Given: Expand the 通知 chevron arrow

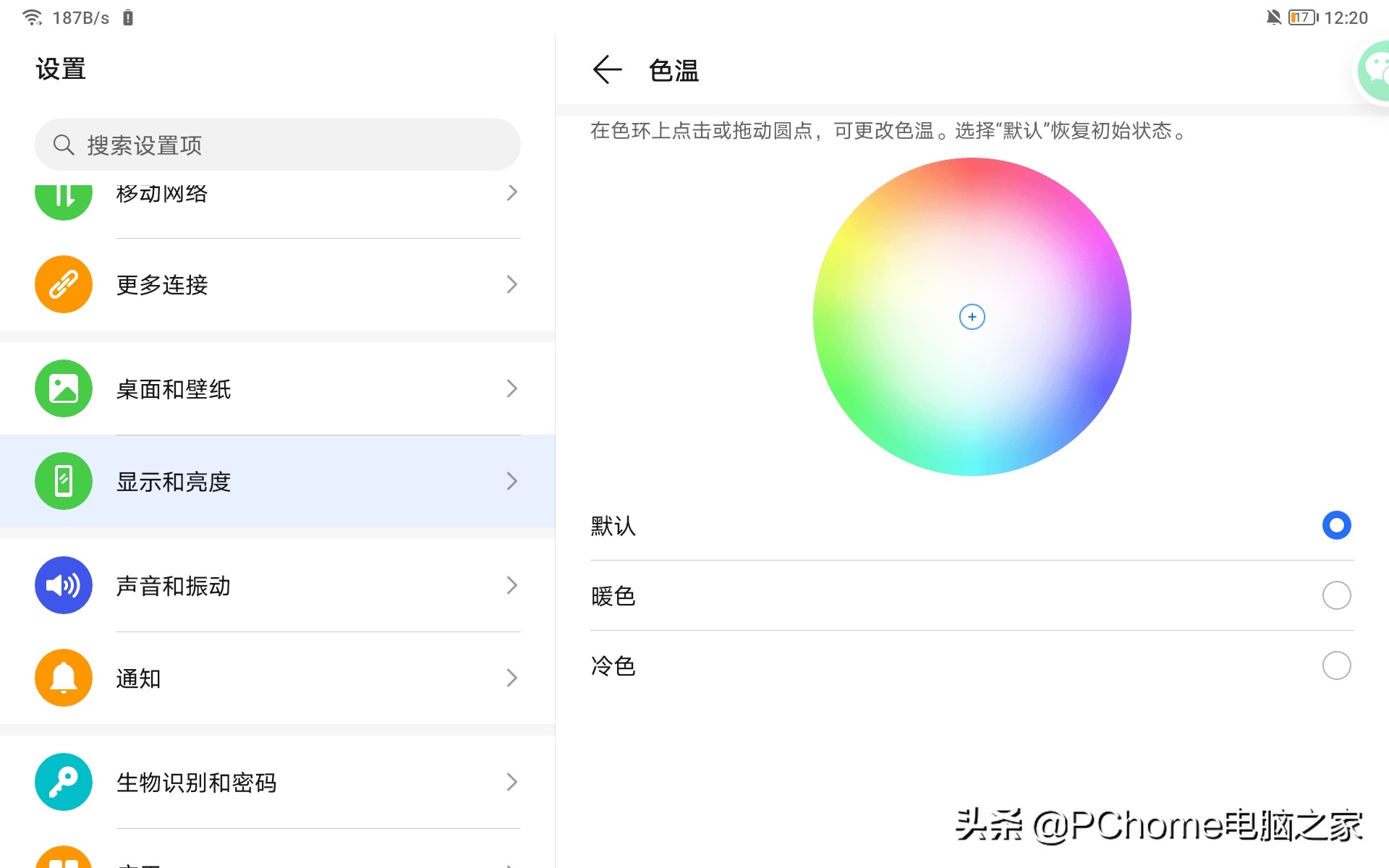Looking at the screenshot, I should 511,678.
